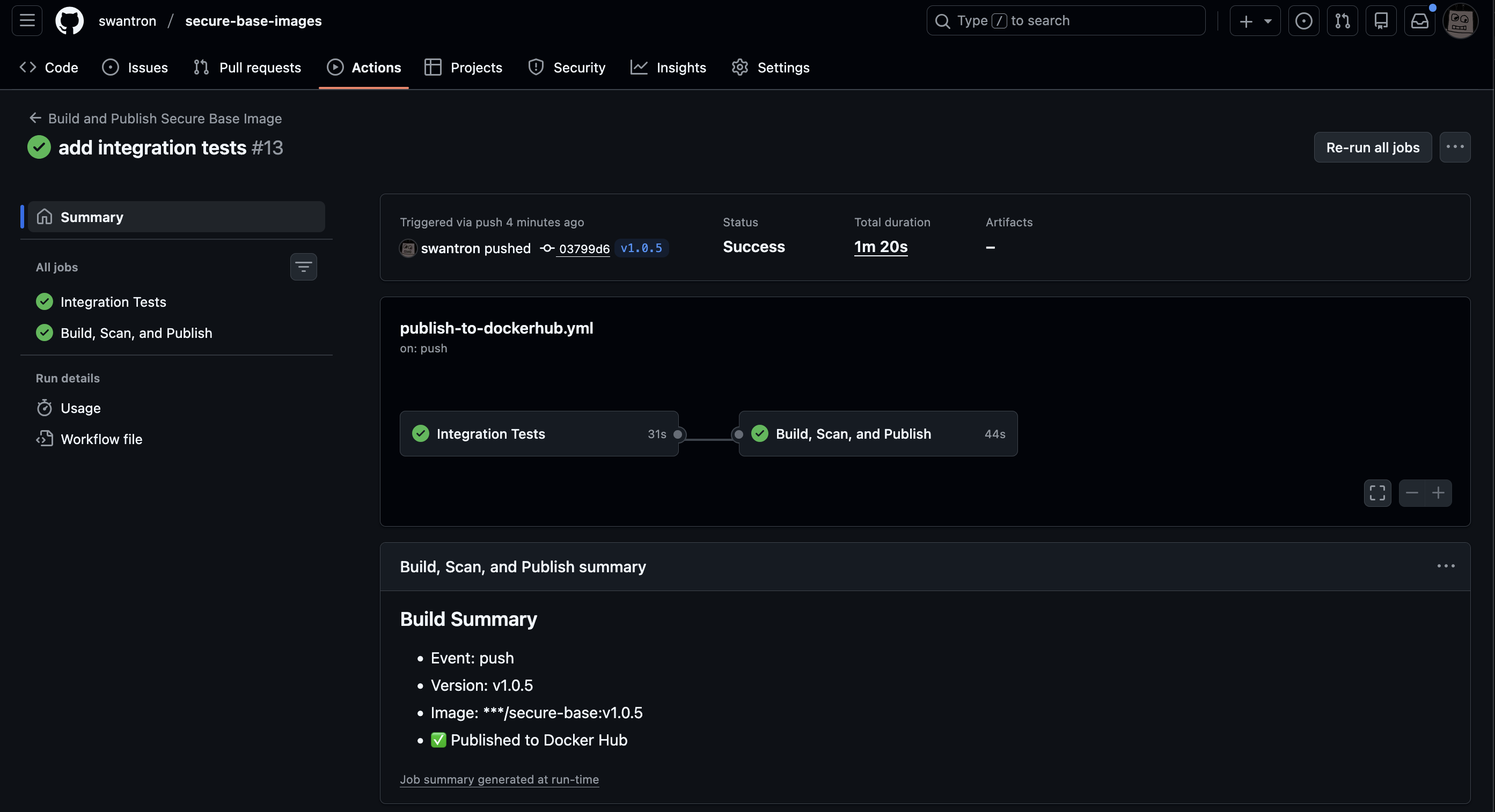Click the GitHub logo icon
This screenshot has height=812, width=1495.
pyautogui.click(x=70, y=20)
